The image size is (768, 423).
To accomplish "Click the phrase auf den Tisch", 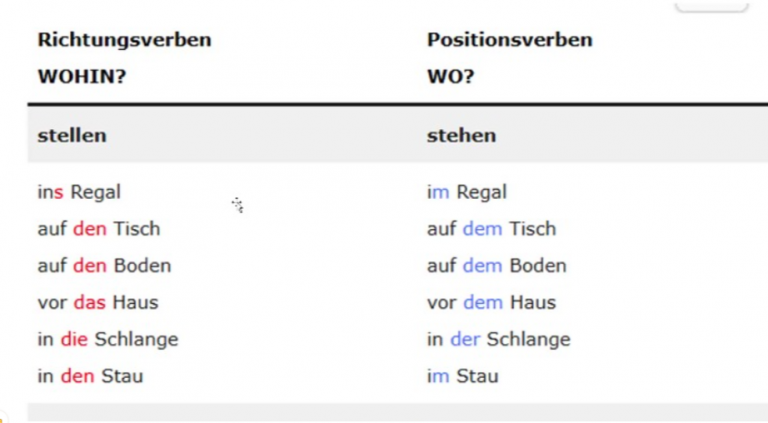I will click(99, 229).
